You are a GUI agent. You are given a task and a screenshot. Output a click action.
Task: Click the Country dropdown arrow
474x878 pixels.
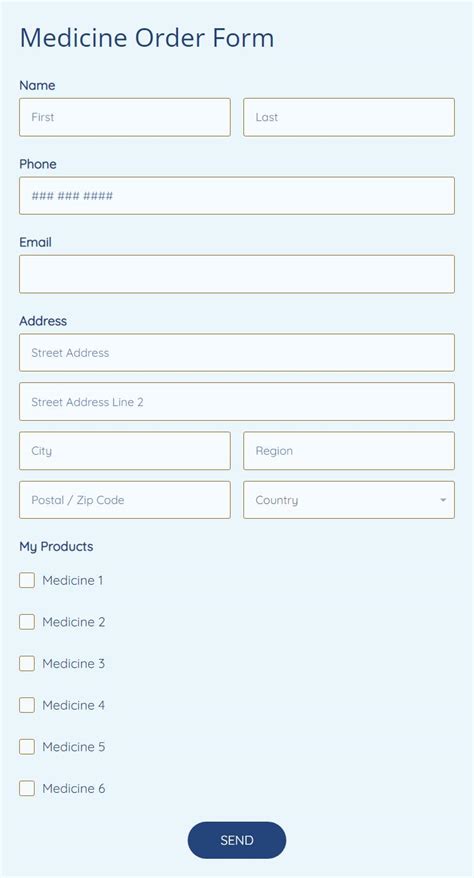coord(443,499)
